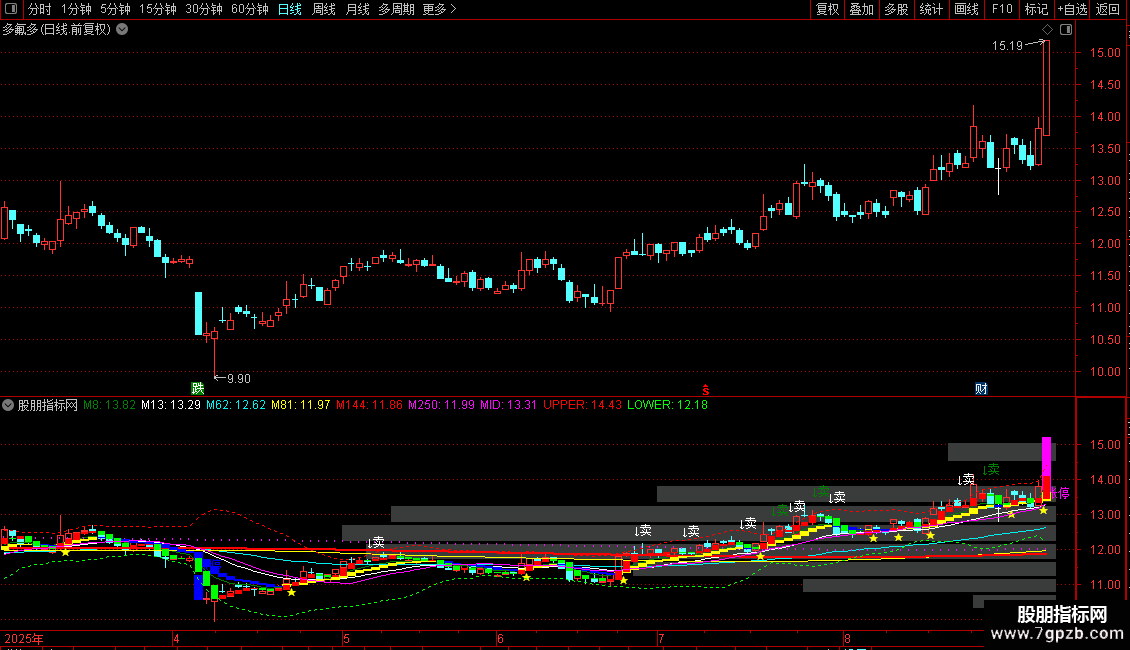This screenshot has height=650, width=1130.
Task: Click the diamond marker icon above chart
Action: [x=1048, y=30]
